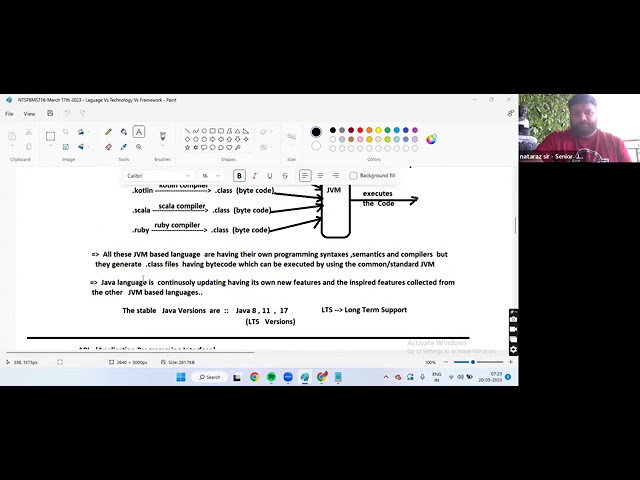Viewport: 640px width, 480px height.
Task: Open the Edit colors wheel
Action: tap(431, 139)
